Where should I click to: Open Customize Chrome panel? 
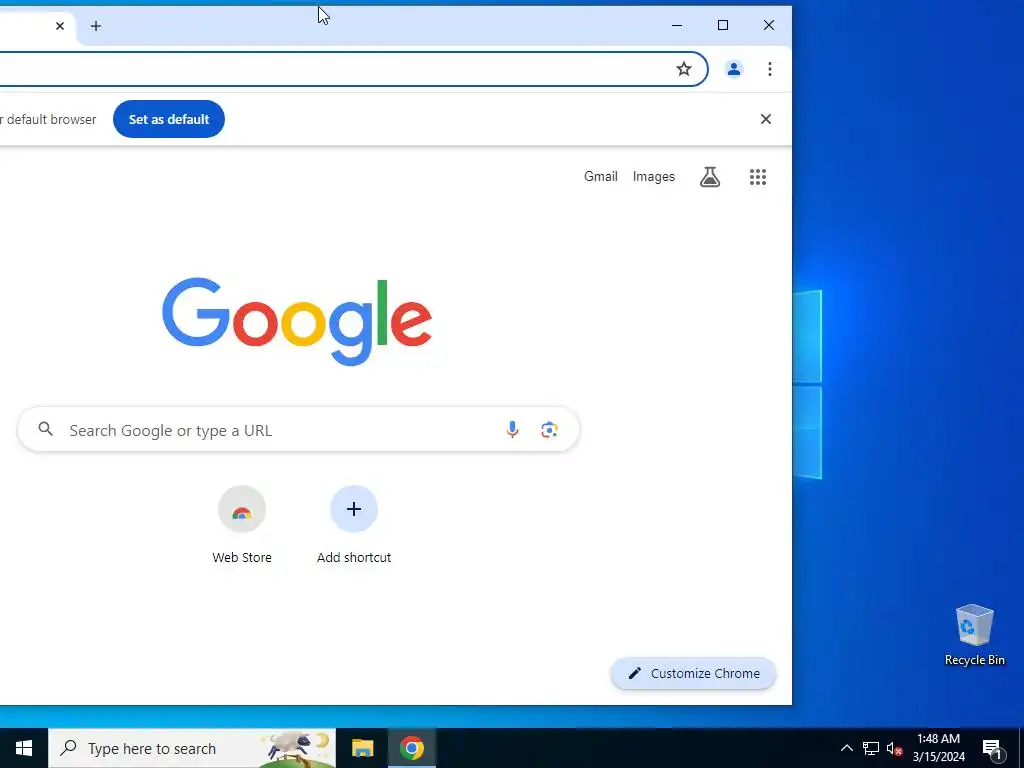click(694, 673)
